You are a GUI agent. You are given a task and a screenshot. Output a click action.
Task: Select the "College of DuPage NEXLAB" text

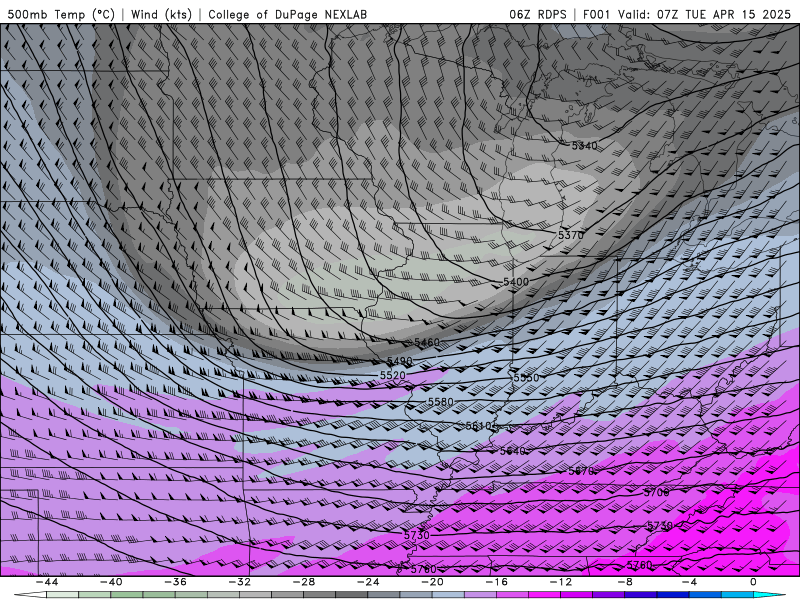(287, 14)
